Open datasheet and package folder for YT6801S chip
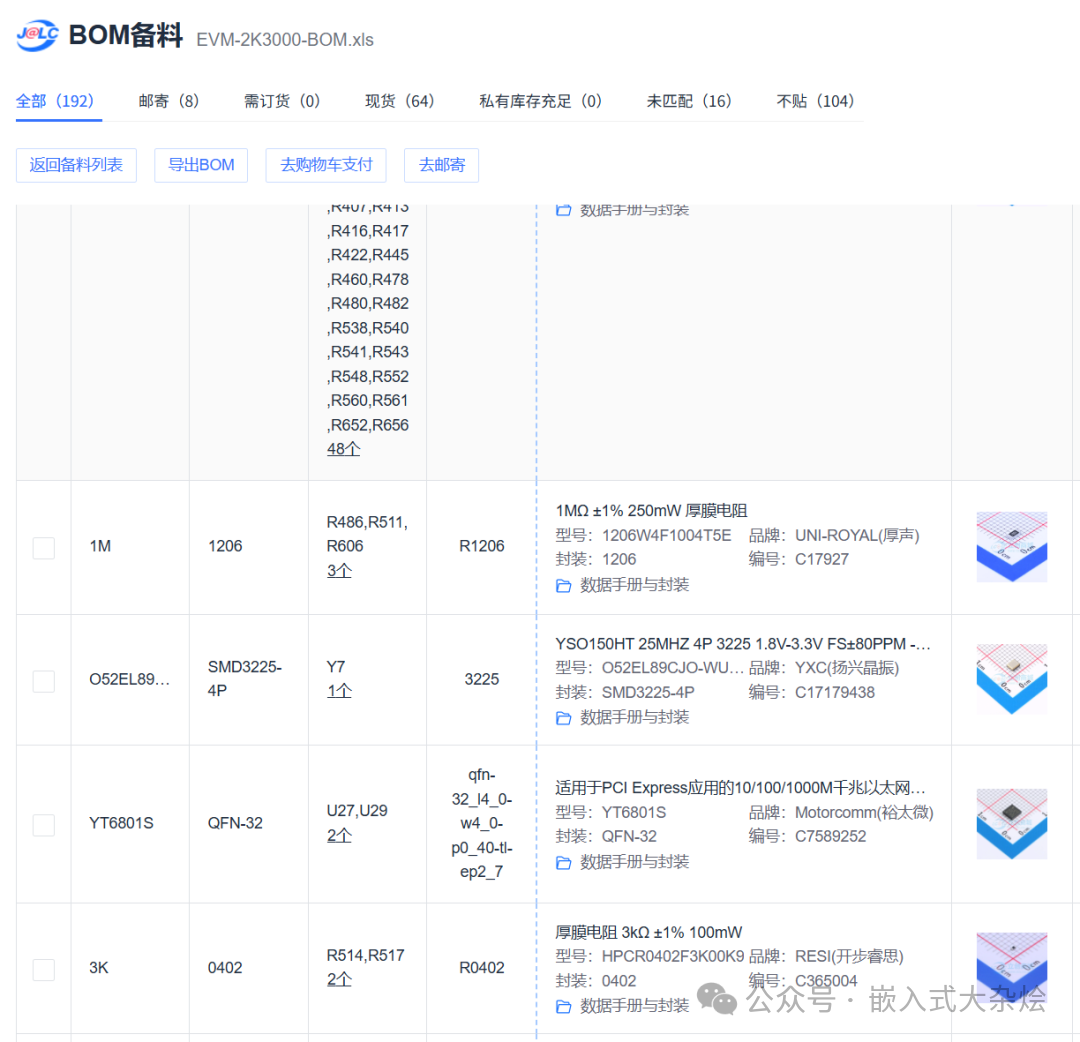 (x=563, y=861)
